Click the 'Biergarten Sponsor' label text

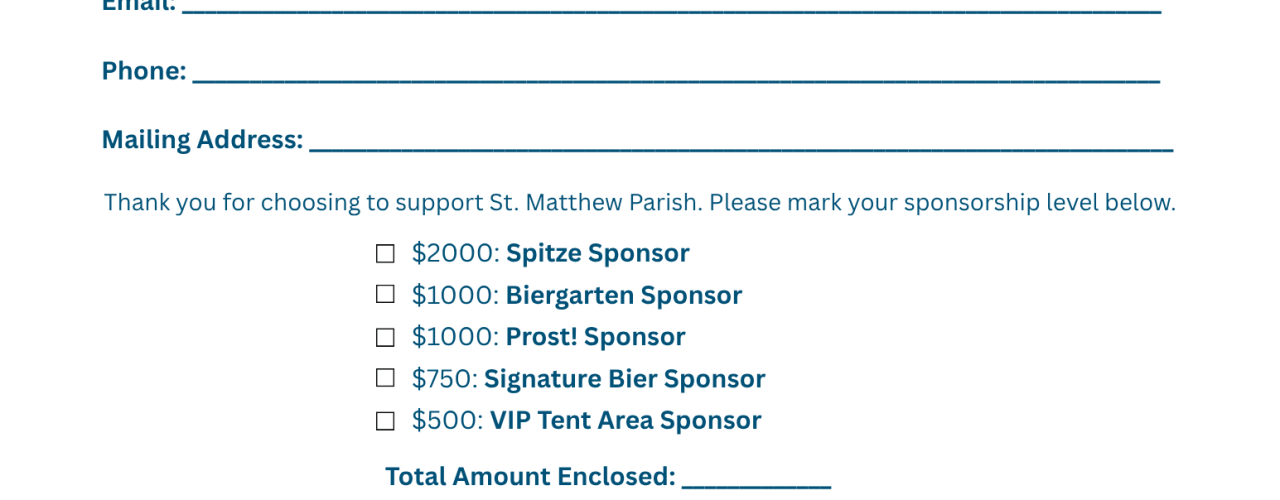click(x=623, y=295)
